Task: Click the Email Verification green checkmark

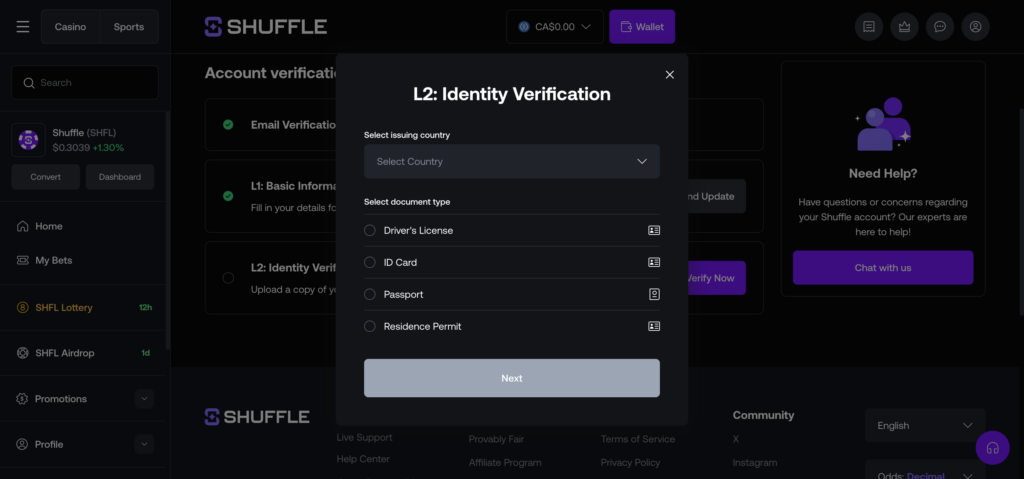Action: (x=228, y=125)
